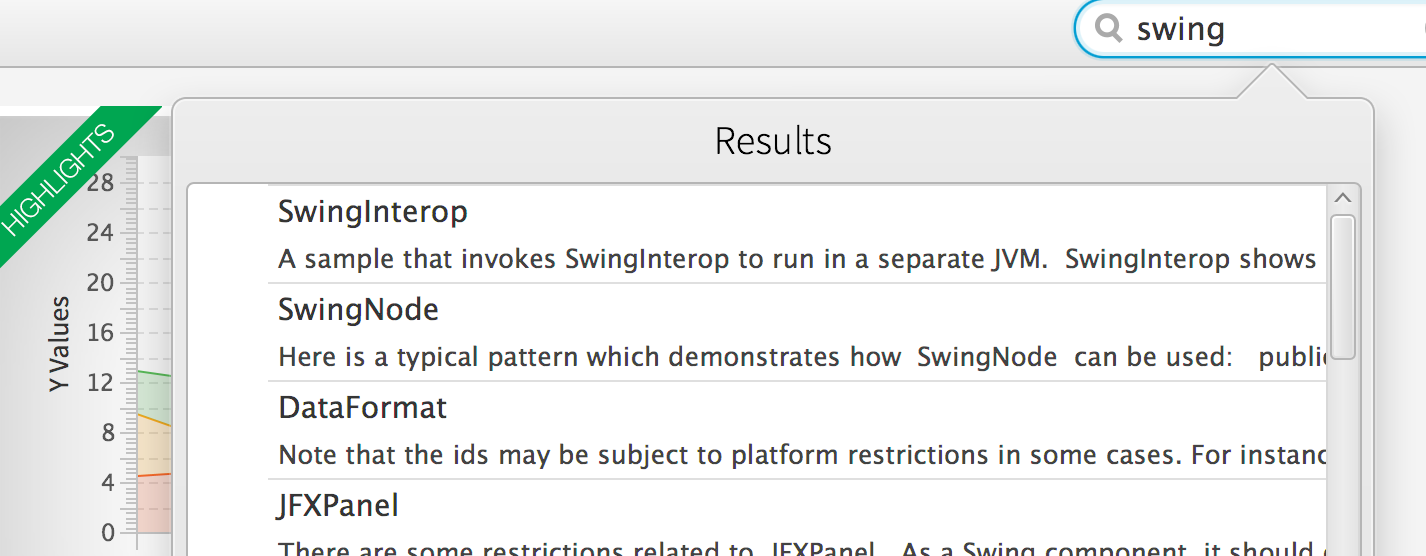
Task: Click the "Results" popup heading
Action: [773, 142]
